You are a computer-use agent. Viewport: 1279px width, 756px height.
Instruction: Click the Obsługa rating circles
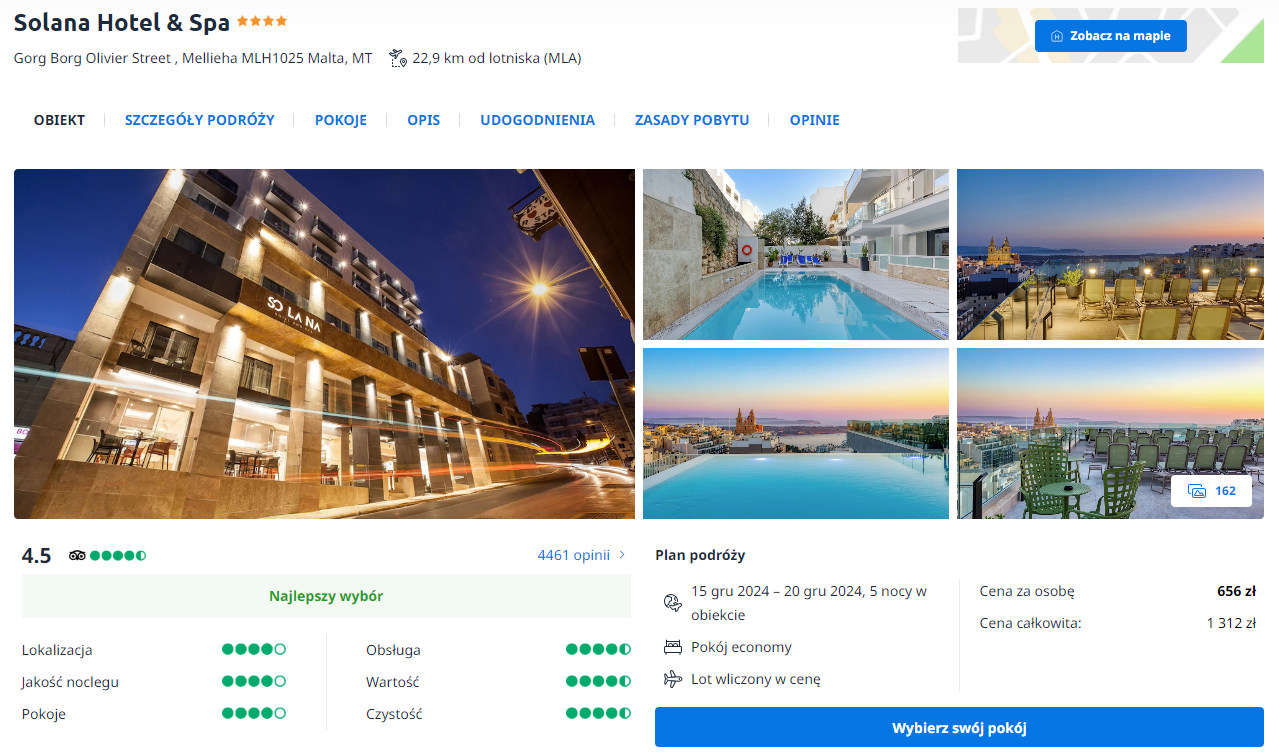[x=598, y=650]
